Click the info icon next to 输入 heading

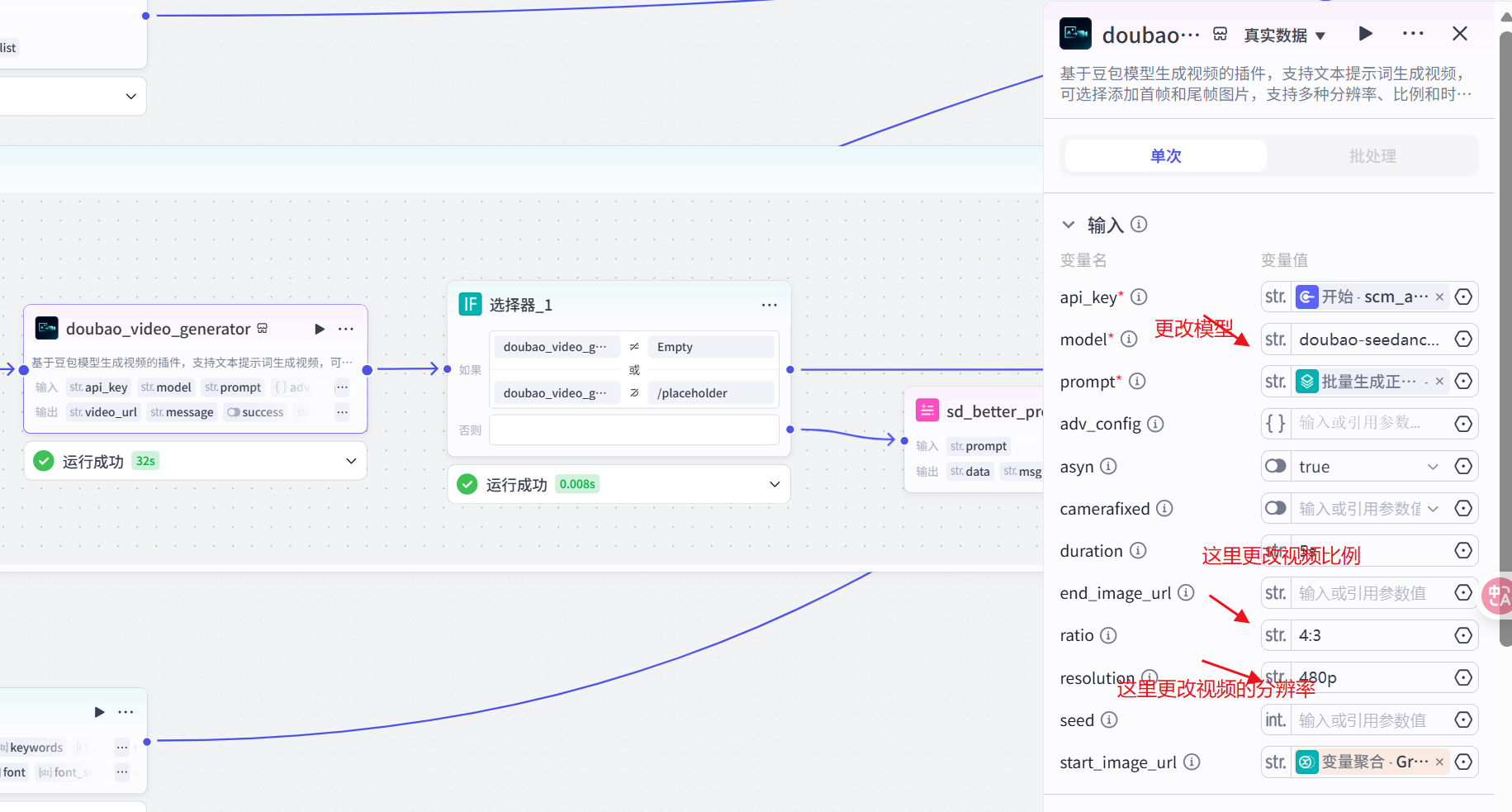coord(1139,225)
